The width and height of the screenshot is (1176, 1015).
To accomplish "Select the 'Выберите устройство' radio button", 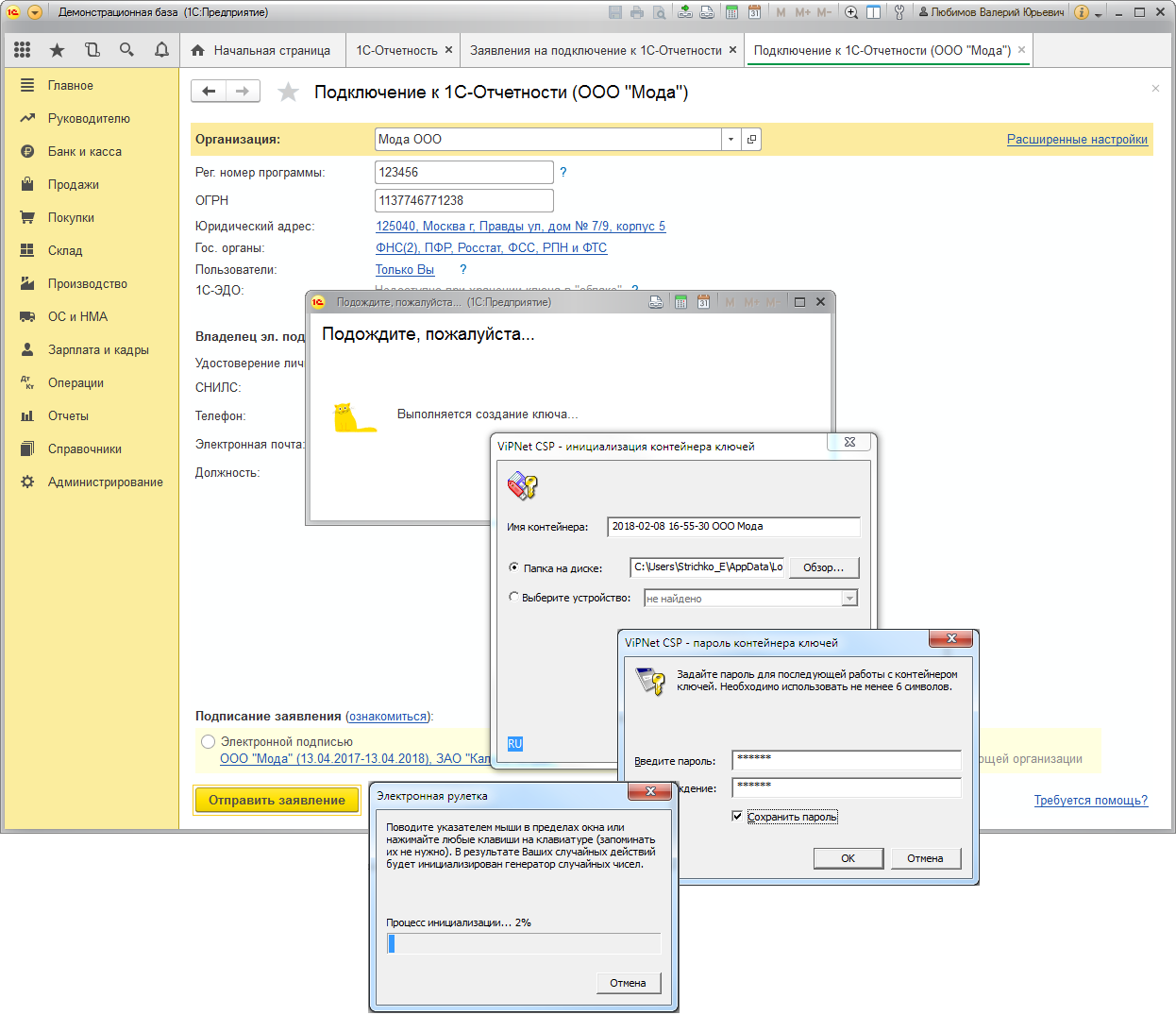I will coord(513,597).
